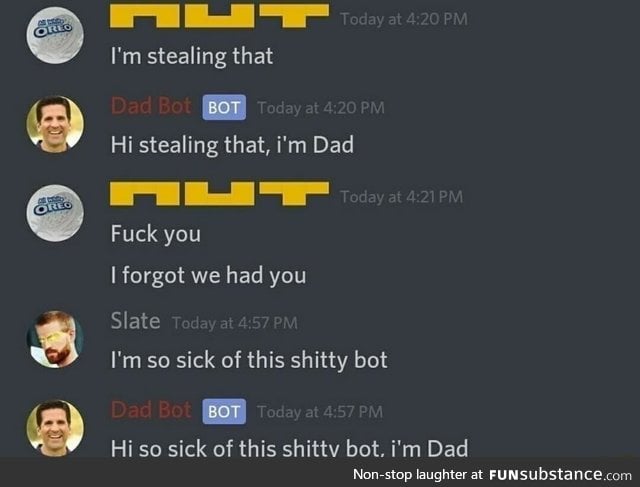Select Slate username

tap(136, 321)
